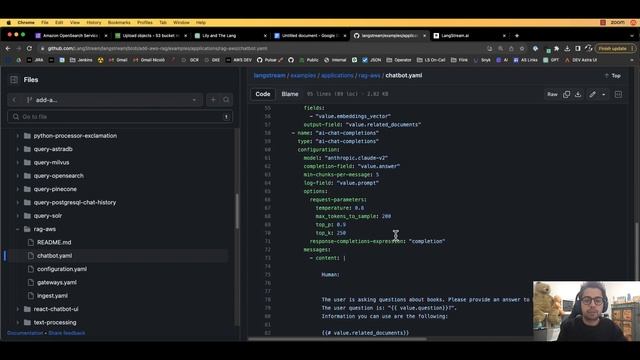Click the README.md file icon

pos(31,242)
